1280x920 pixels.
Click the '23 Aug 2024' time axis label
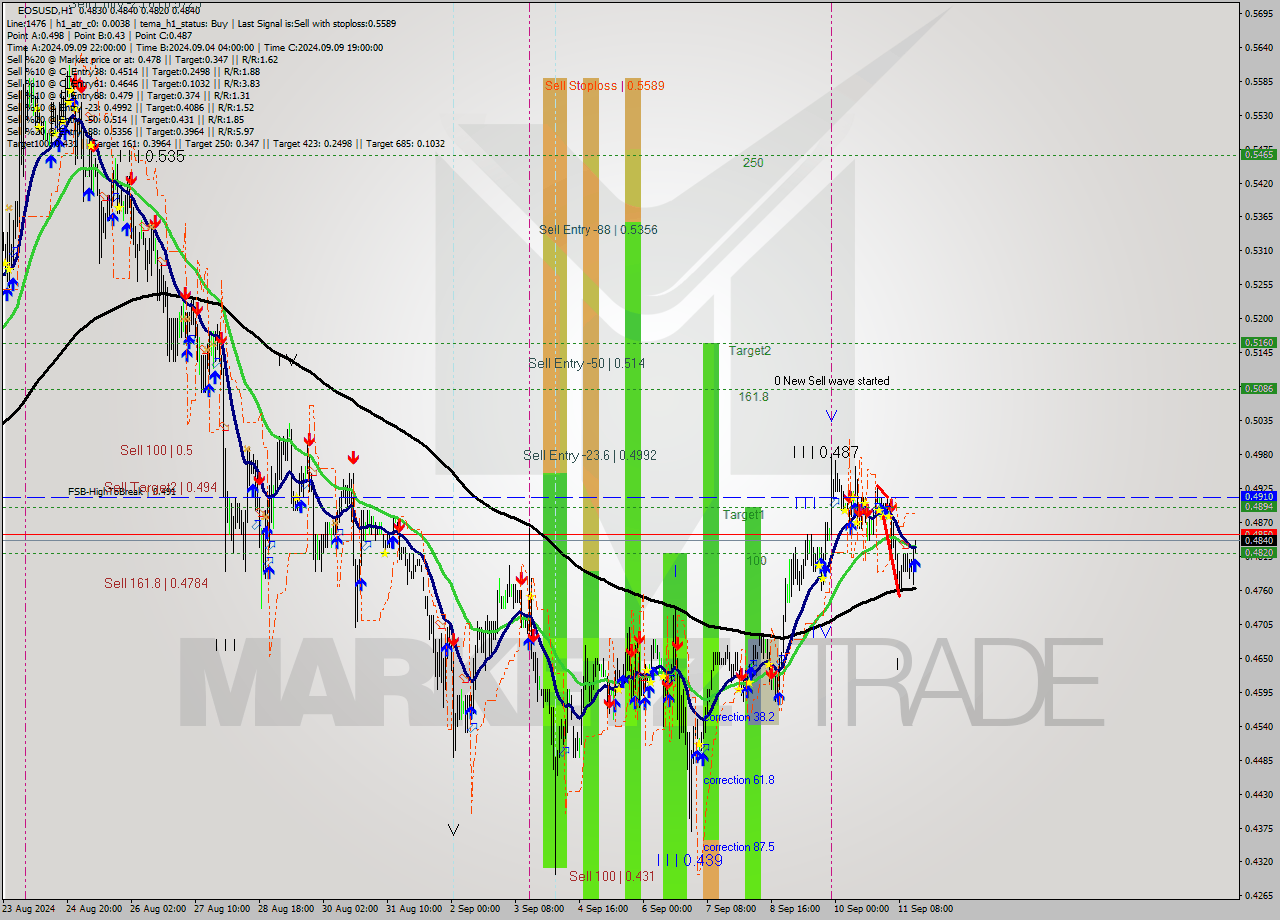(30, 909)
